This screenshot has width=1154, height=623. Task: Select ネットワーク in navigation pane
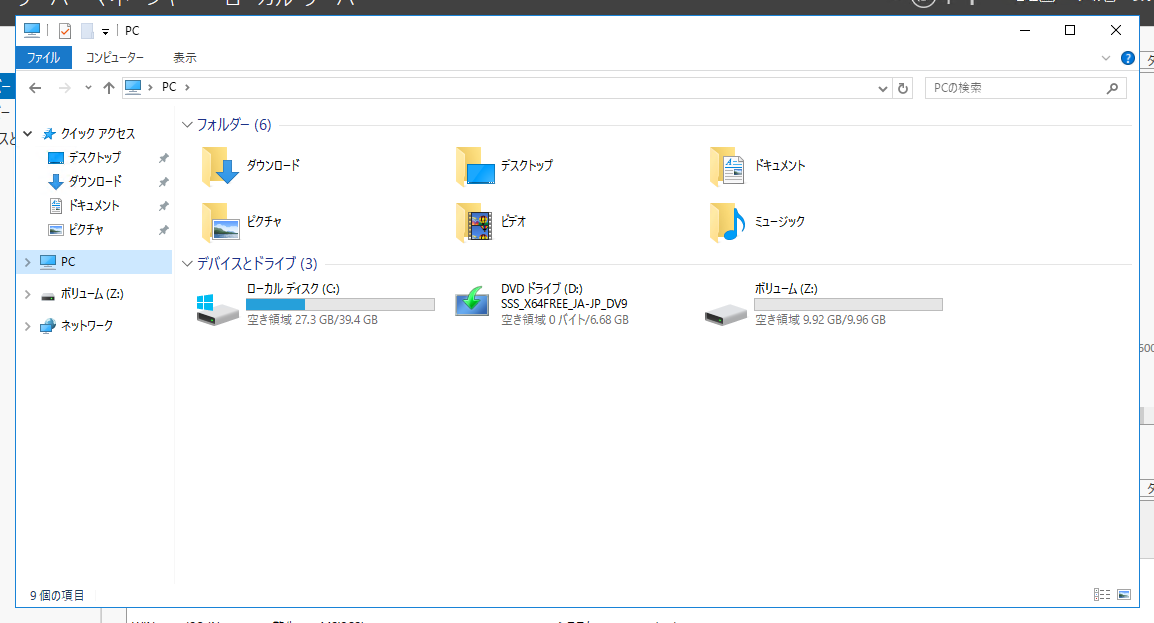pos(87,326)
